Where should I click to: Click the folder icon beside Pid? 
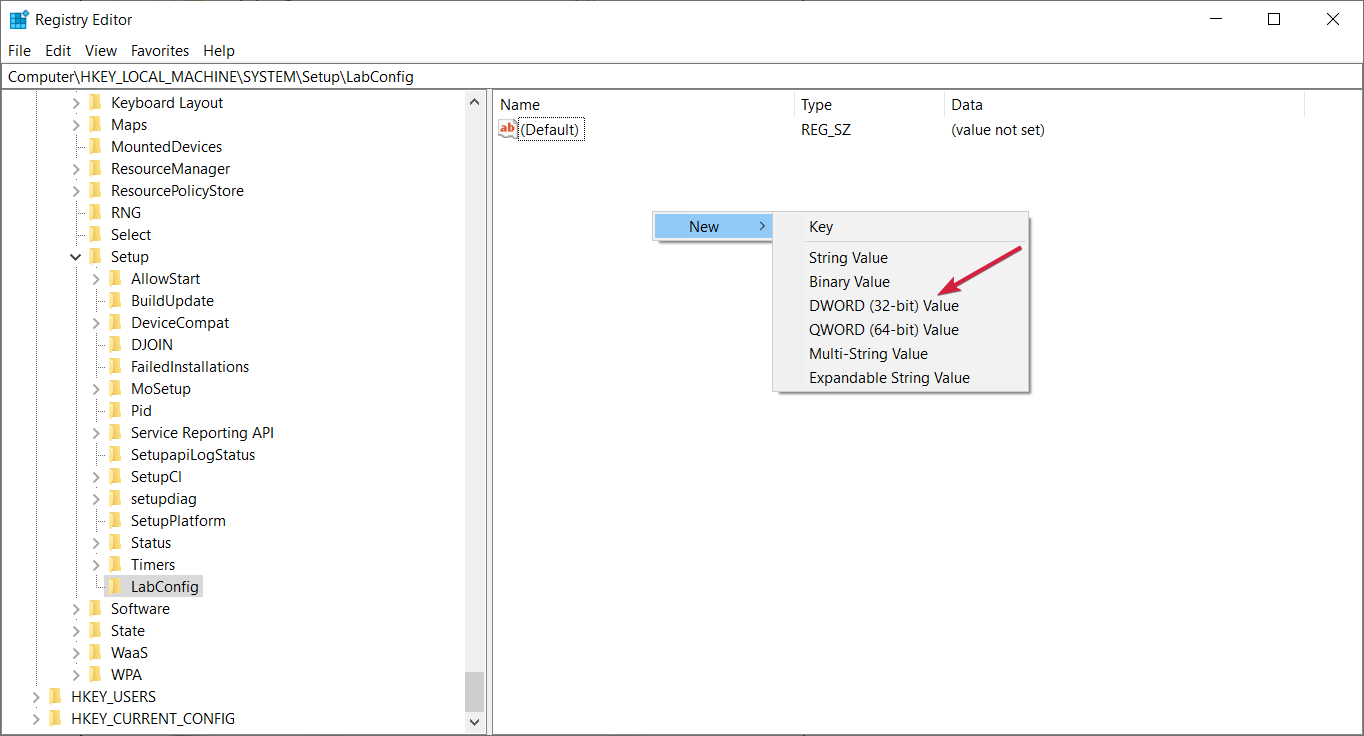[x=115, y=410]
